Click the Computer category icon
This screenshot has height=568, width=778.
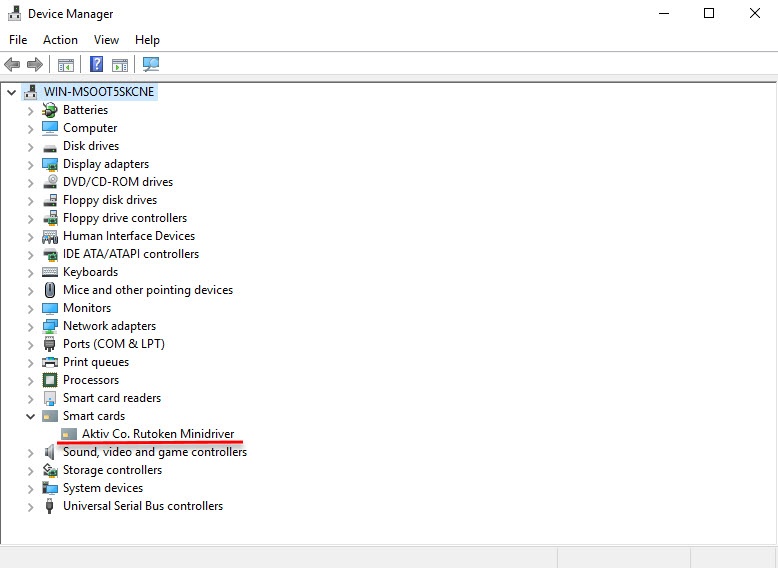click(50, 128)
